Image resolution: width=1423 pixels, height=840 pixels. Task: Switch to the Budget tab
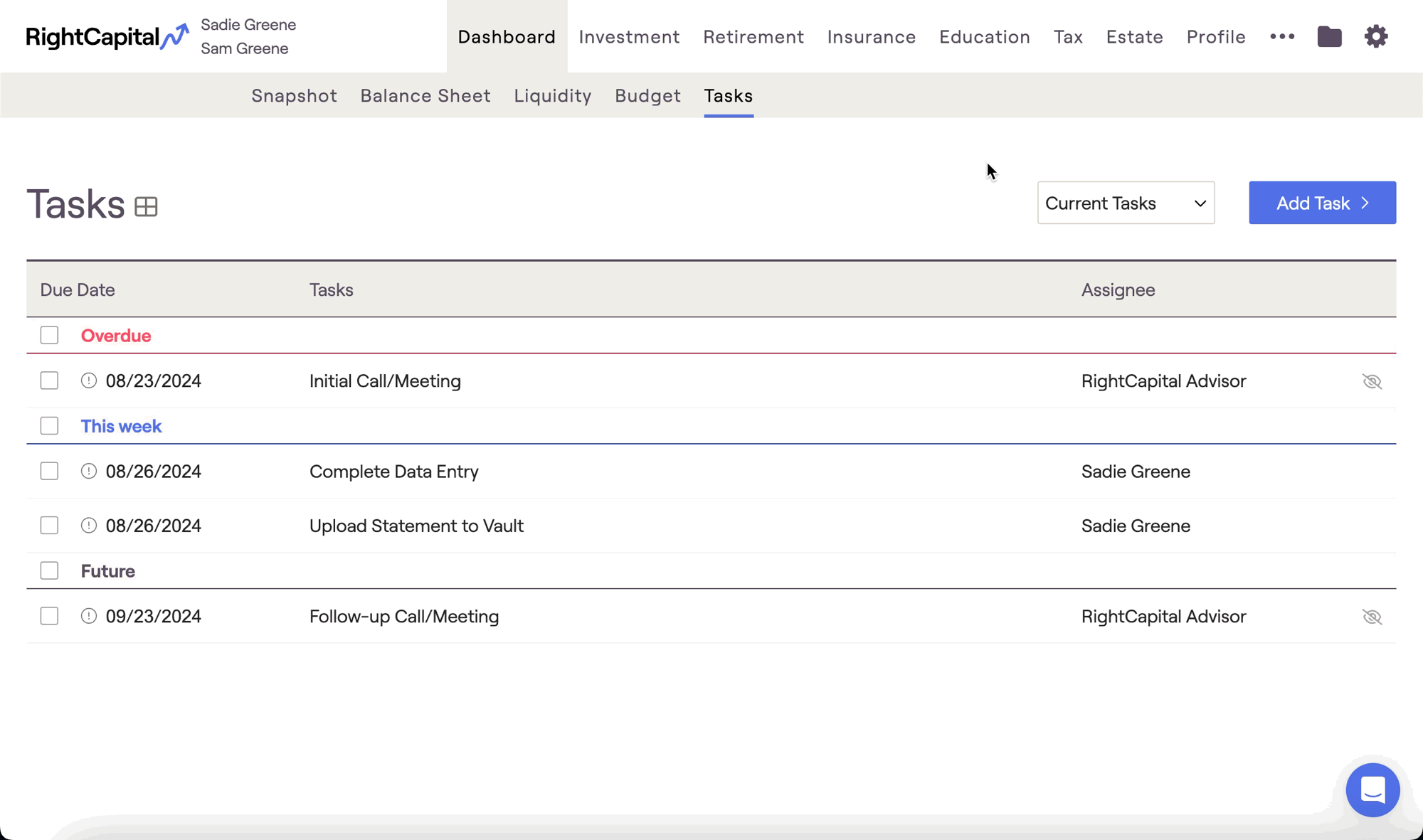pyautogui.click(x=647, y=95)
